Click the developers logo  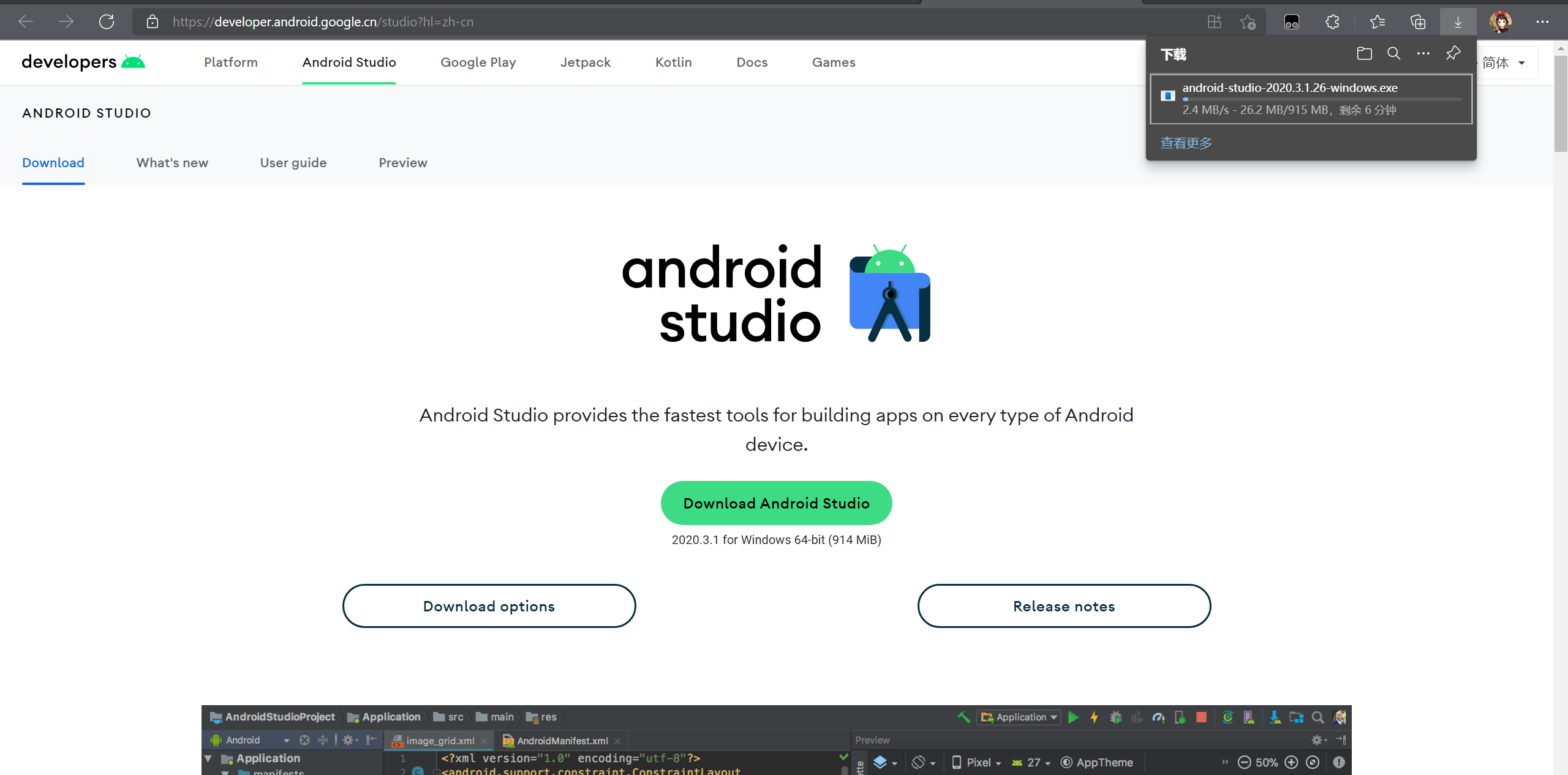(x=83, y=62)
